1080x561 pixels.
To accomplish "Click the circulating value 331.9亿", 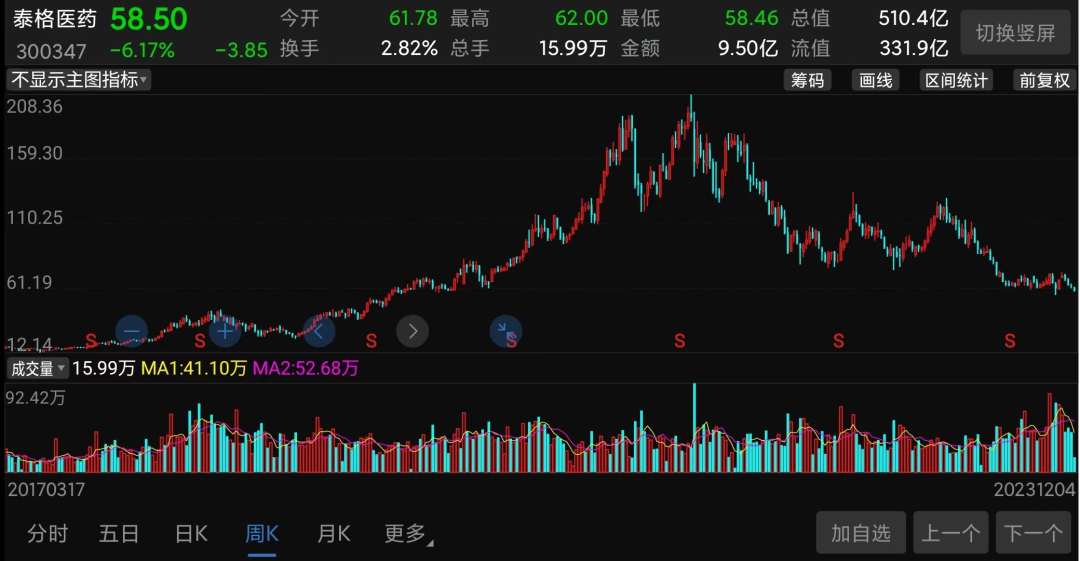I will (913, 48).
